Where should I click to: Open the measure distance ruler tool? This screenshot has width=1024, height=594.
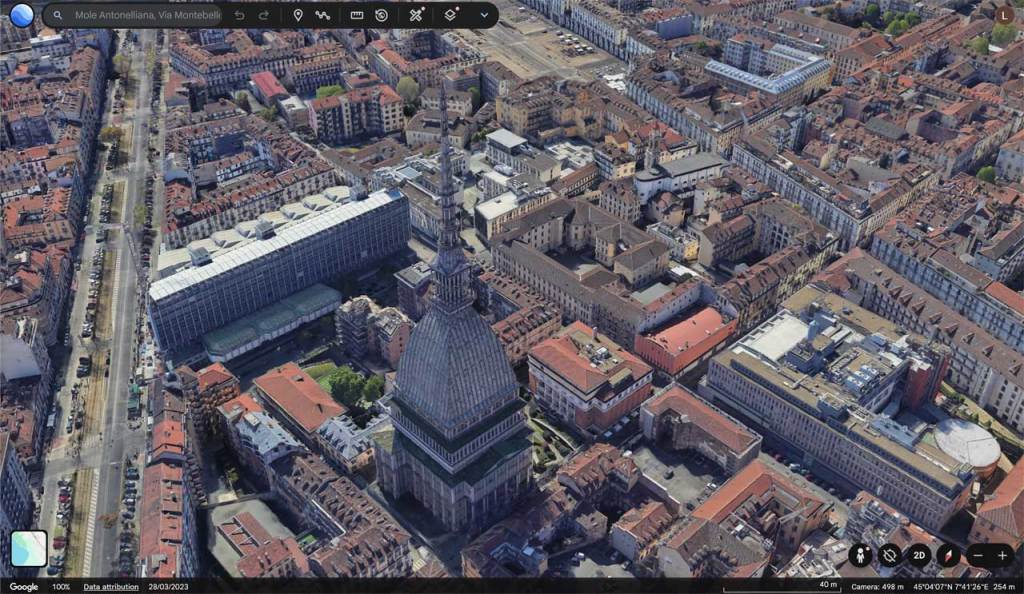pos(356,15)
